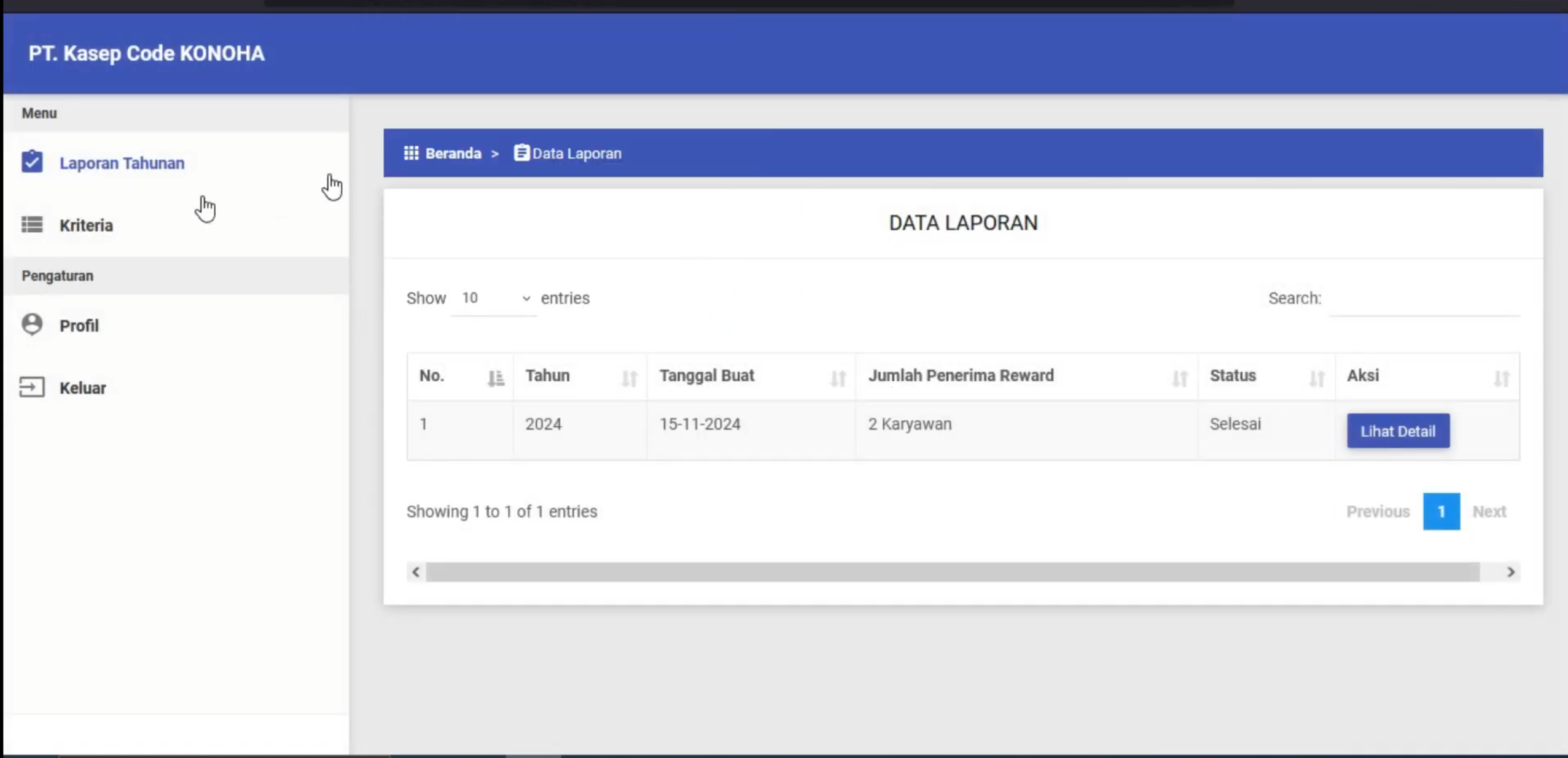The height and width of the screenshot is (758, 1568).
Task: Go to Beranda breadcrumb link
Action: (x=453, y=154)
